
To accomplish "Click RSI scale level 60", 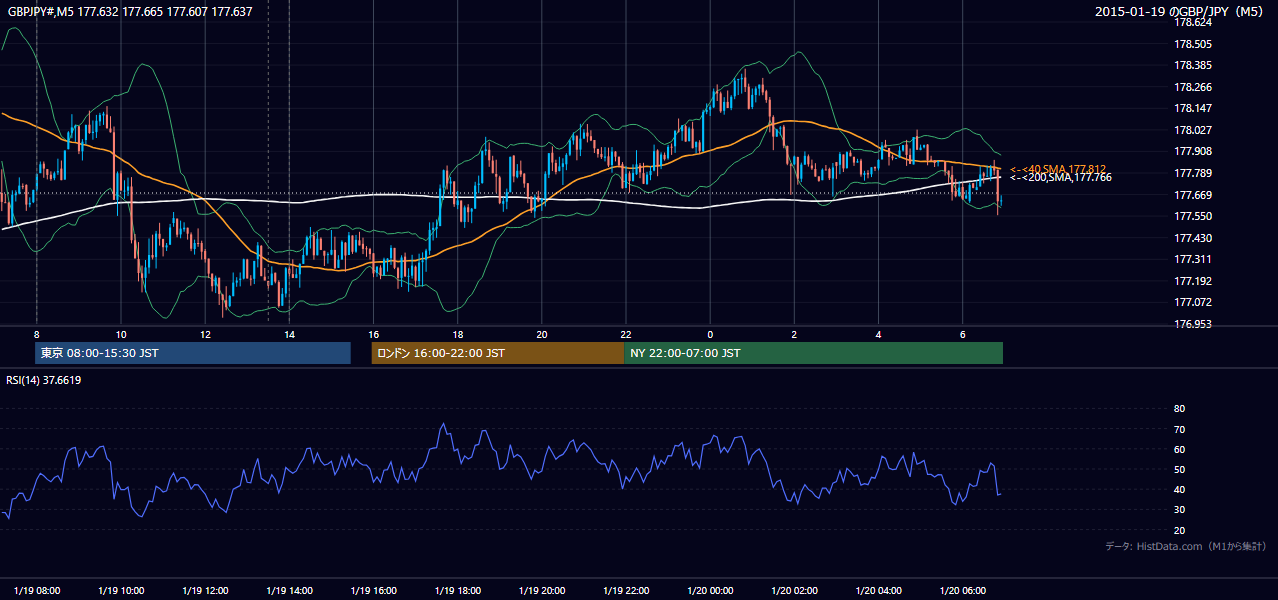I will click(1180, 449).
